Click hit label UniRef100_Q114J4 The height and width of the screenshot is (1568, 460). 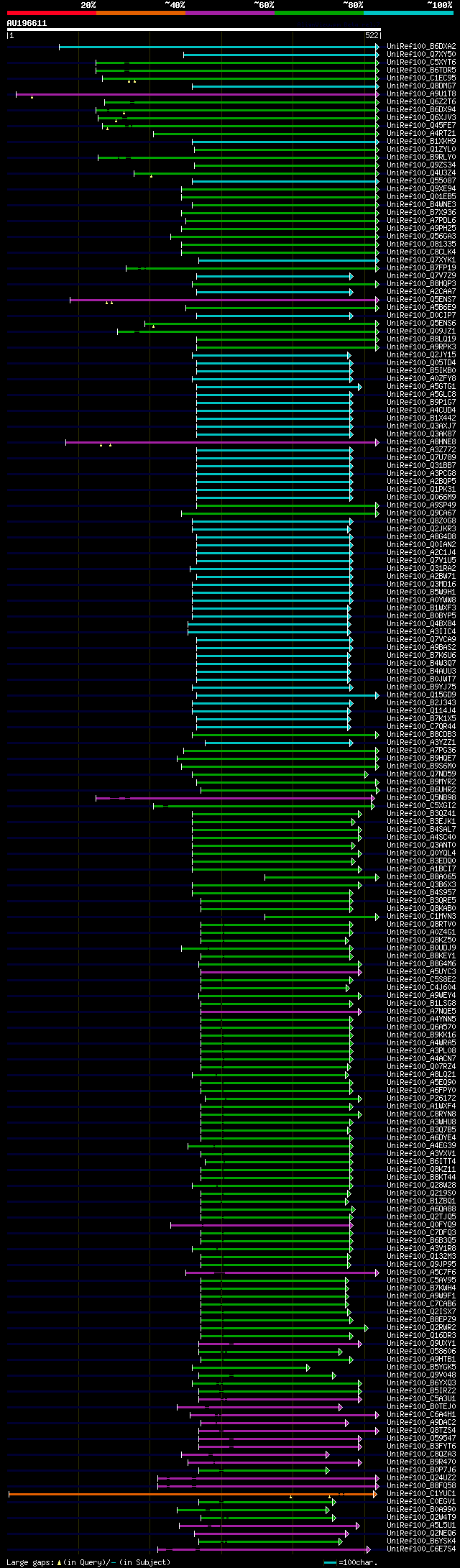point(421,710)
